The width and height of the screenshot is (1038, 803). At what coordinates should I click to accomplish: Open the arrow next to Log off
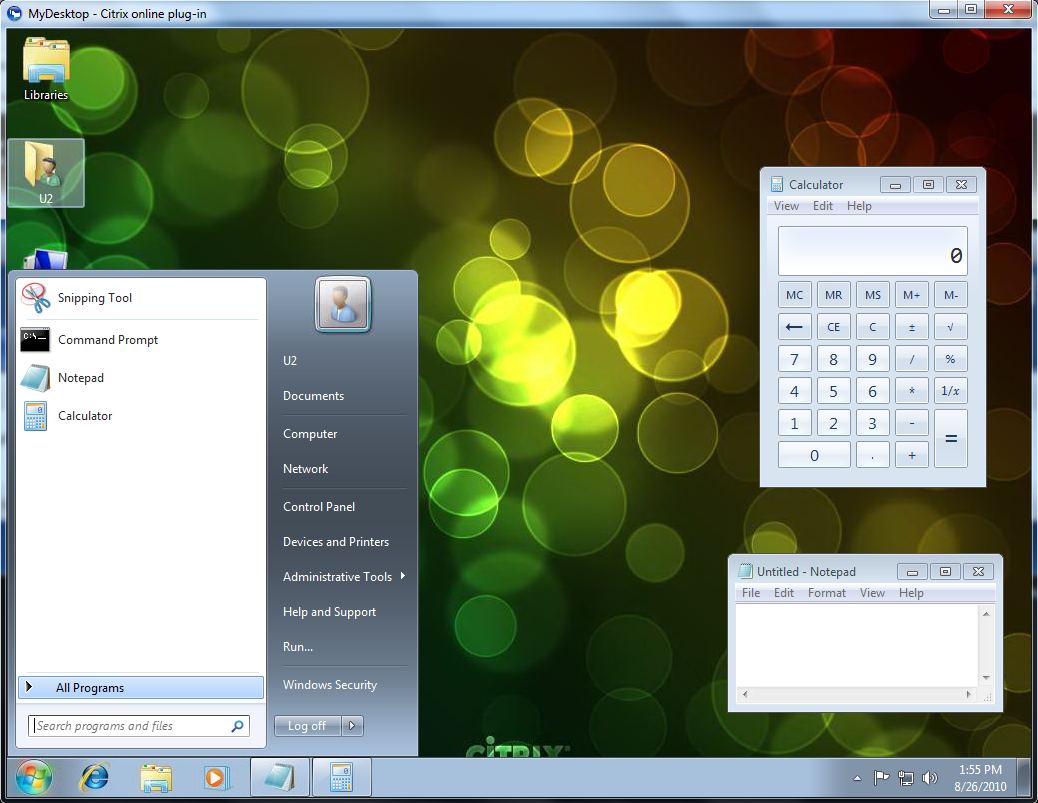click(x=354, y=726)
